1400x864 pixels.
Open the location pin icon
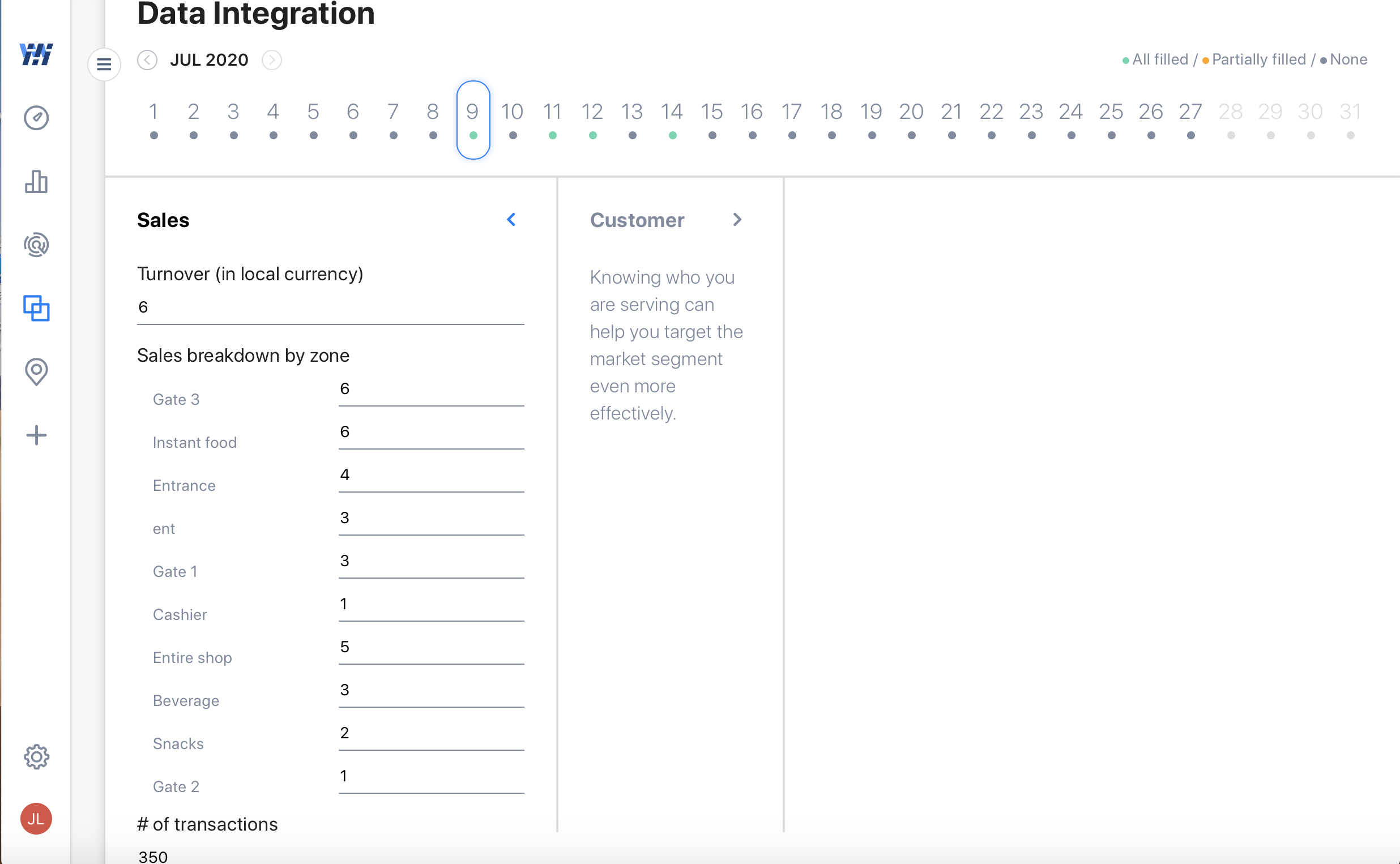click(36, 371)
